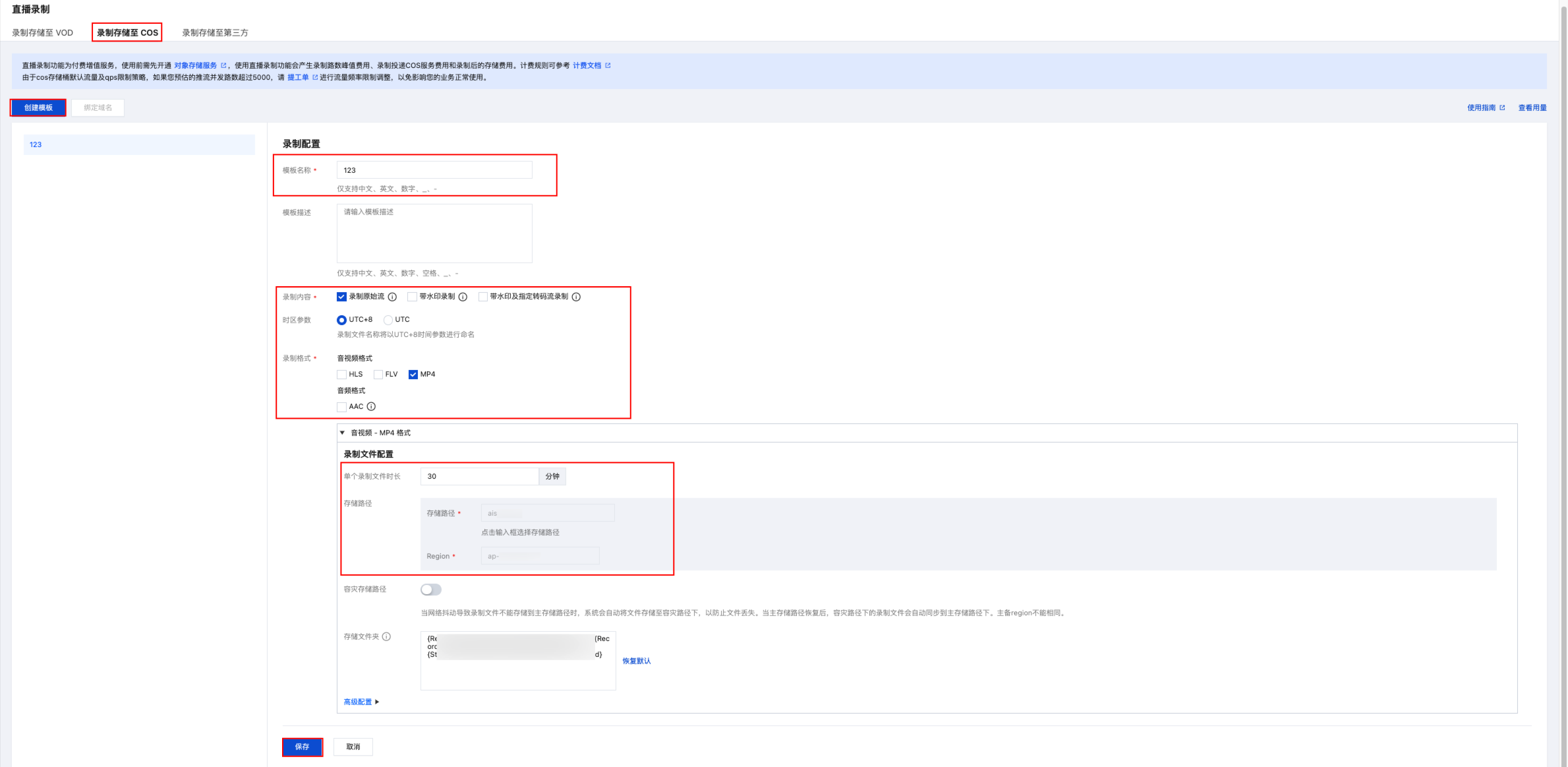Uncheck the MP4 format checkbox
The image size is (1568, 767).
point(413,375)
